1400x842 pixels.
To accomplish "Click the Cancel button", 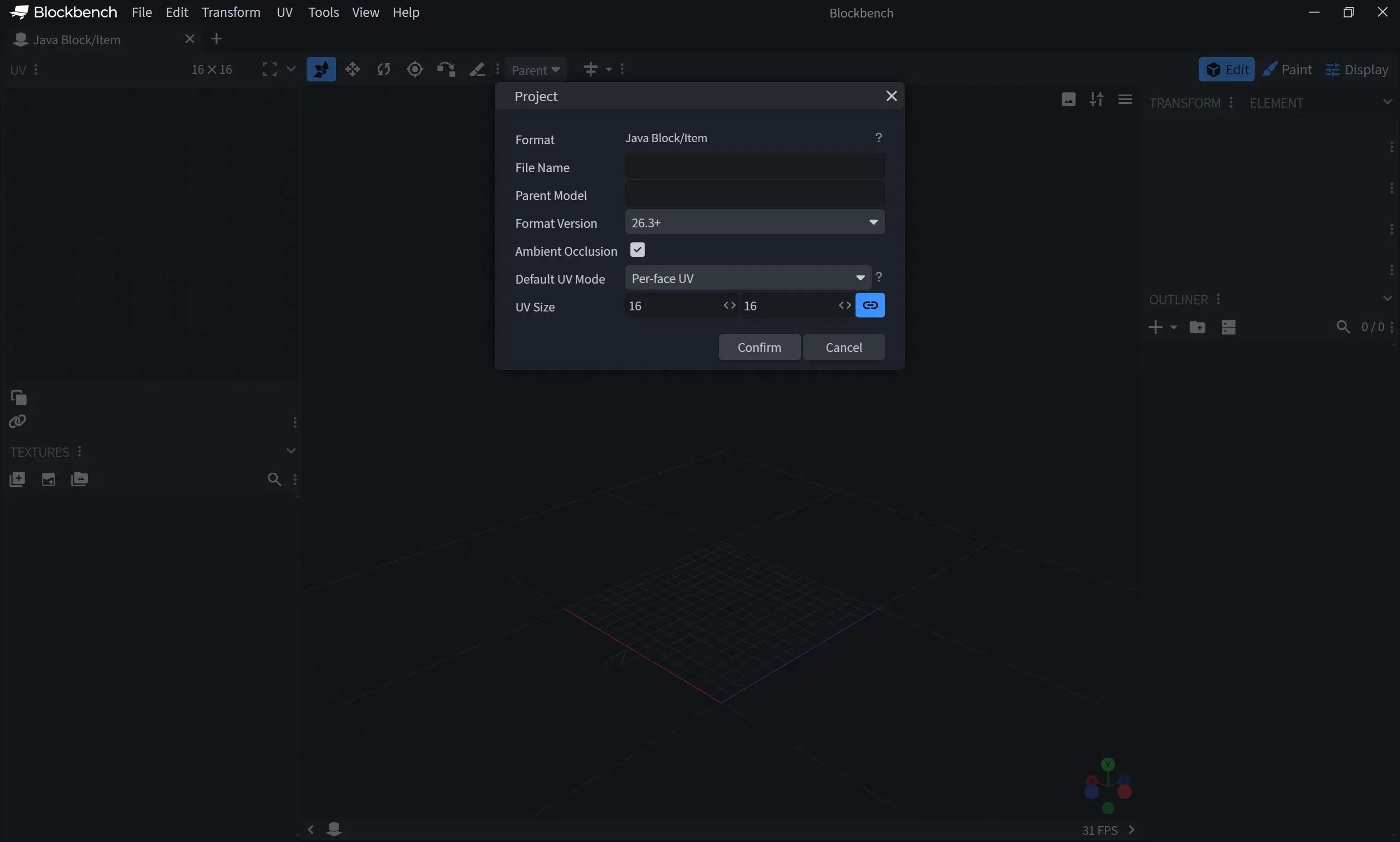I will tap(844, 348).
